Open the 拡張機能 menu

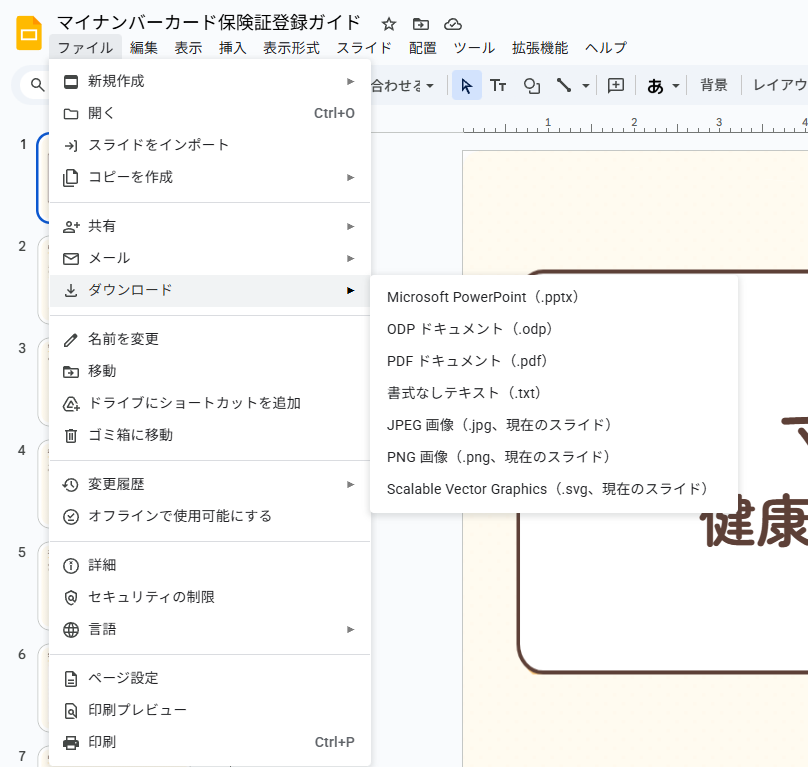click(540, 48)
